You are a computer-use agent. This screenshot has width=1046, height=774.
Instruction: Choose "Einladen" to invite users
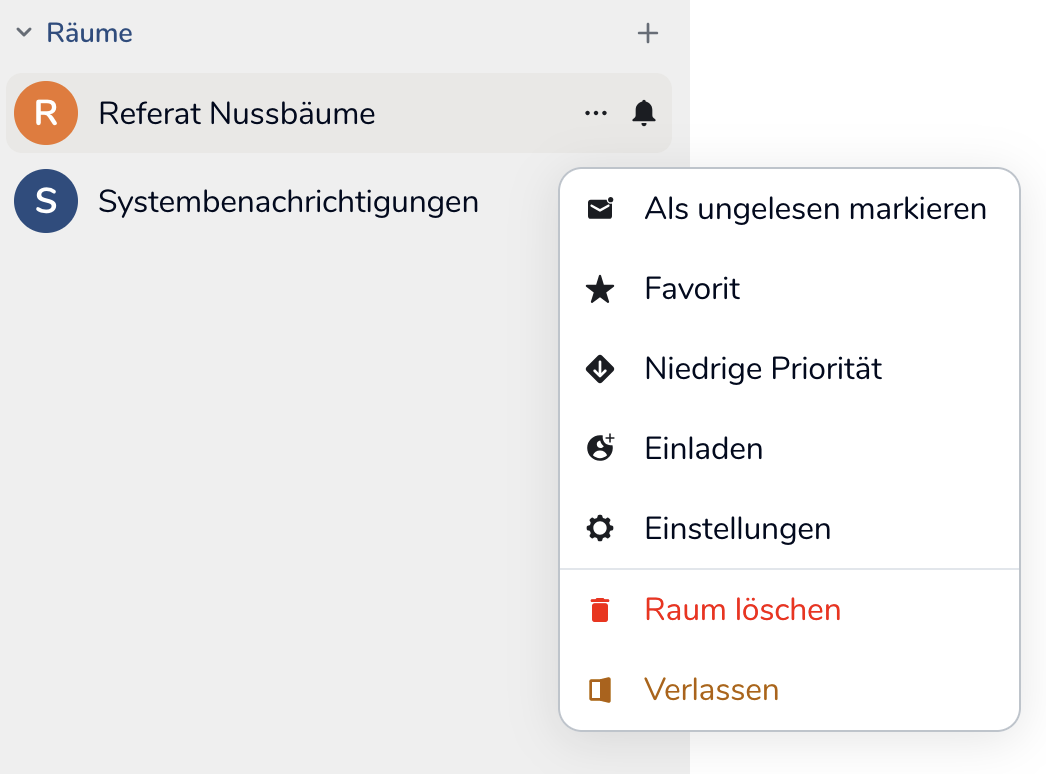coord(703,448)
